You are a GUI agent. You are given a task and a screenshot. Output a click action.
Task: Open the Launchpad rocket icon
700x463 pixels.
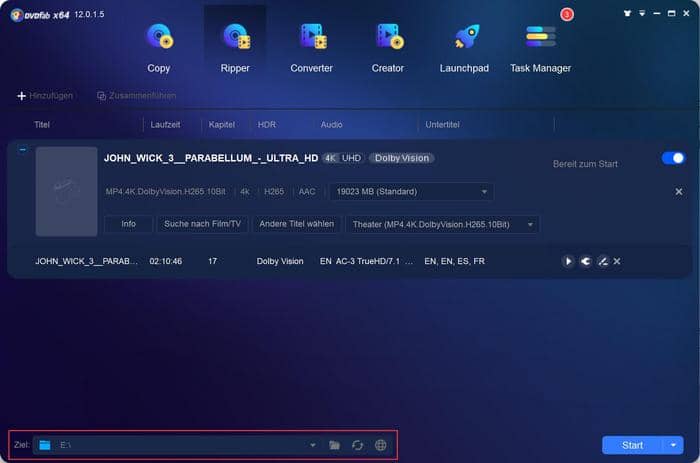pos(465,46)
